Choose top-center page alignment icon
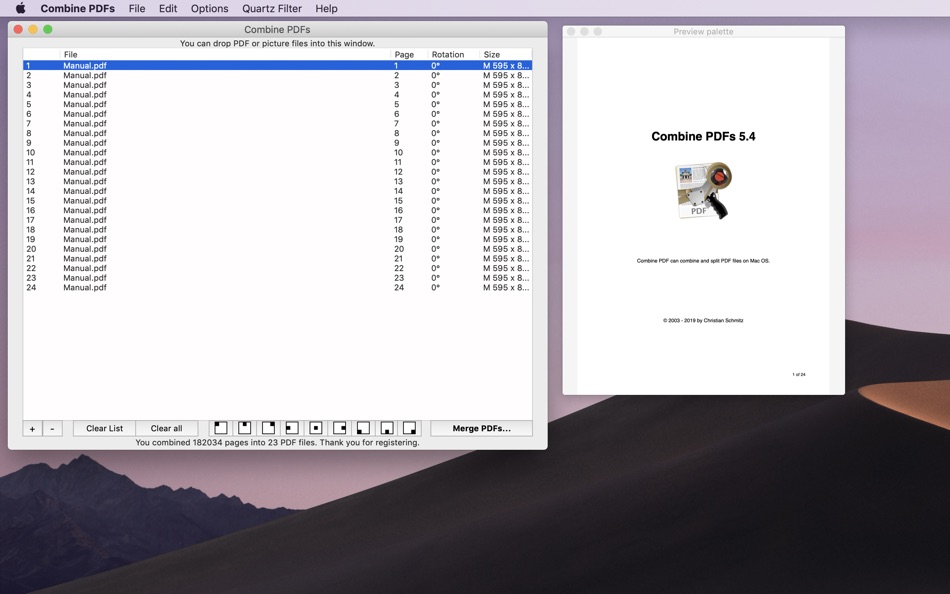Viewport: 950px width, 594px height. tap(244, 428)
